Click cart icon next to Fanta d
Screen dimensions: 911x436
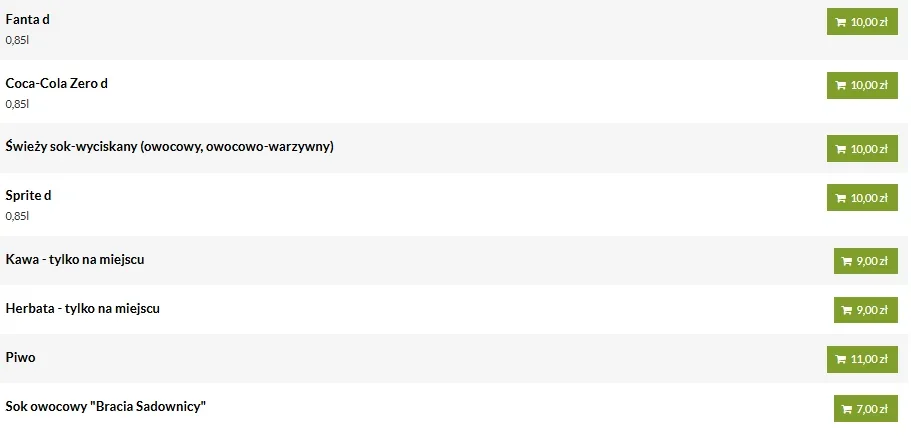click(x=840, y=22)
